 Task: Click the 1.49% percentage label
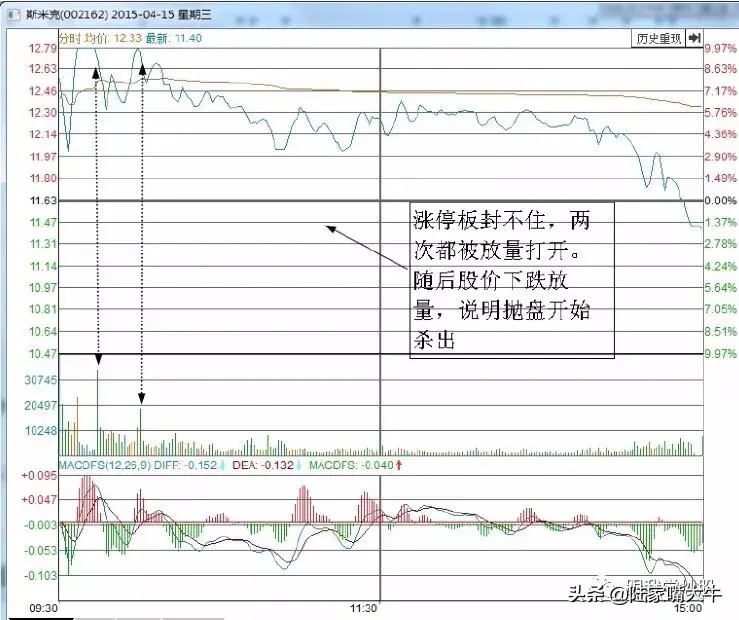pyautogui.click(x=721, y=178)
